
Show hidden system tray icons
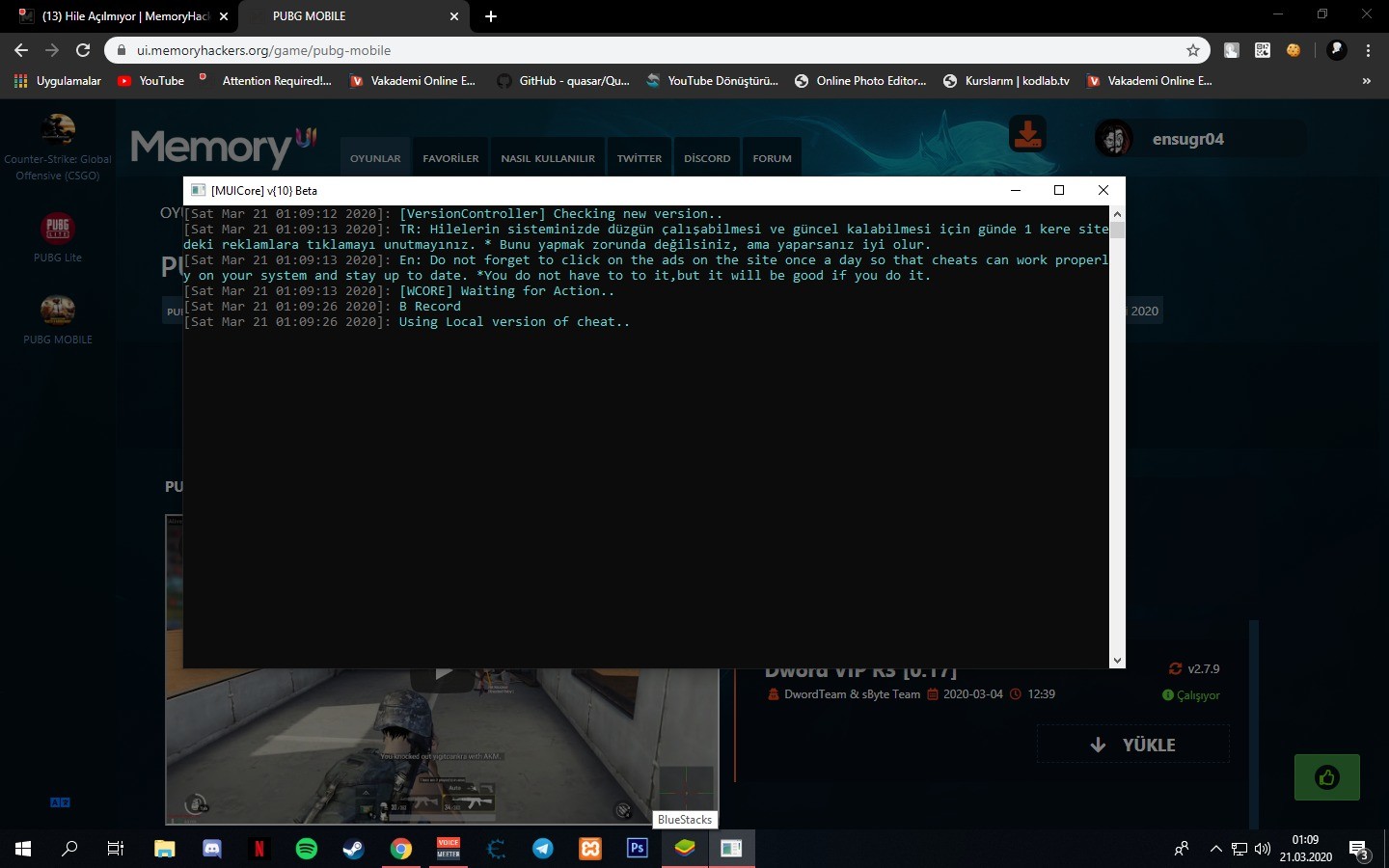click(x=1215, y=849)
